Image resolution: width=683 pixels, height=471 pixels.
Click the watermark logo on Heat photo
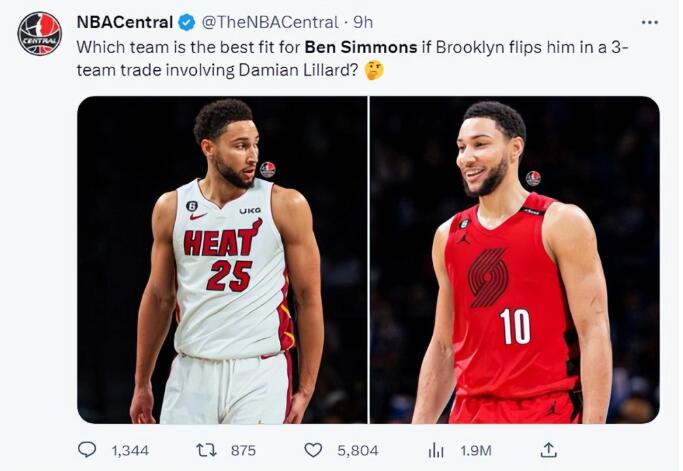267,169
